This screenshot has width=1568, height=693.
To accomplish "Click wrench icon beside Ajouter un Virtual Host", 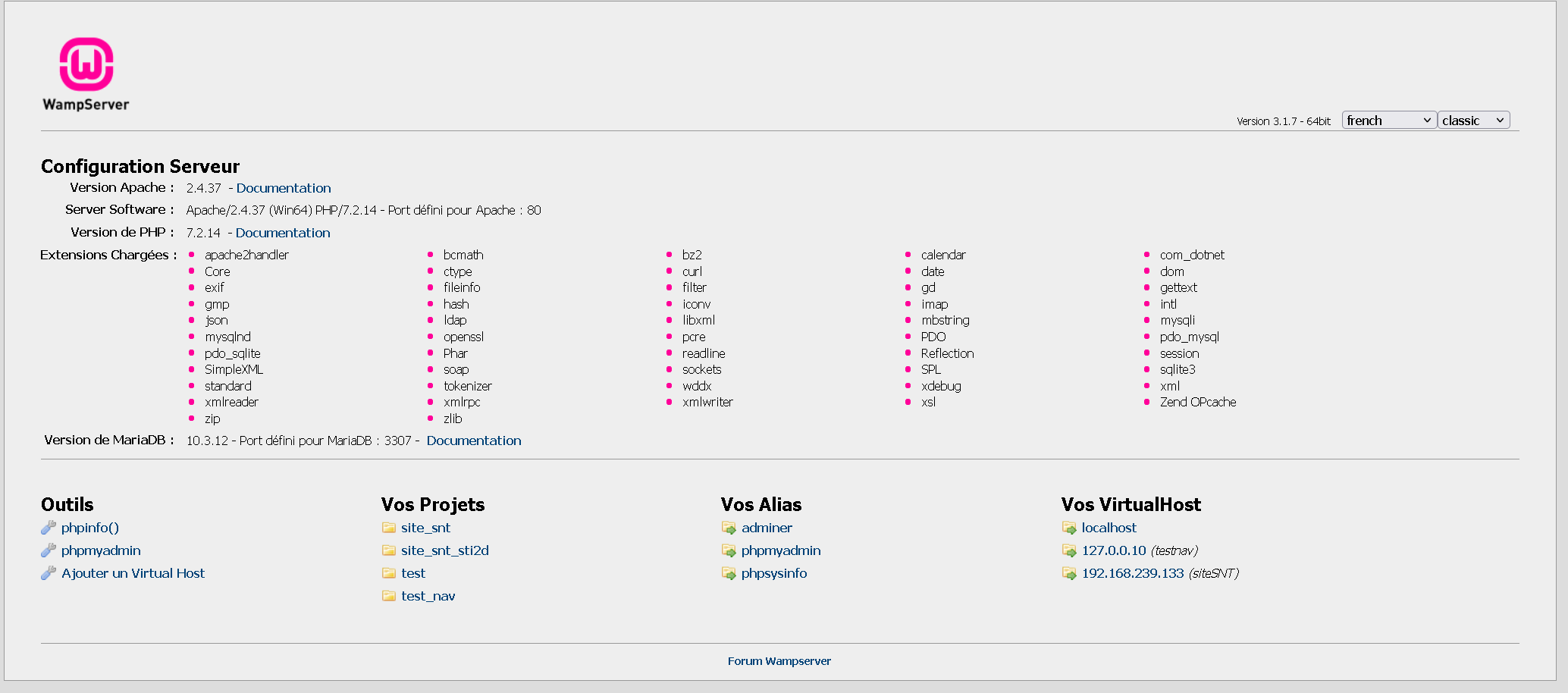I will click(x=49, y=573).
